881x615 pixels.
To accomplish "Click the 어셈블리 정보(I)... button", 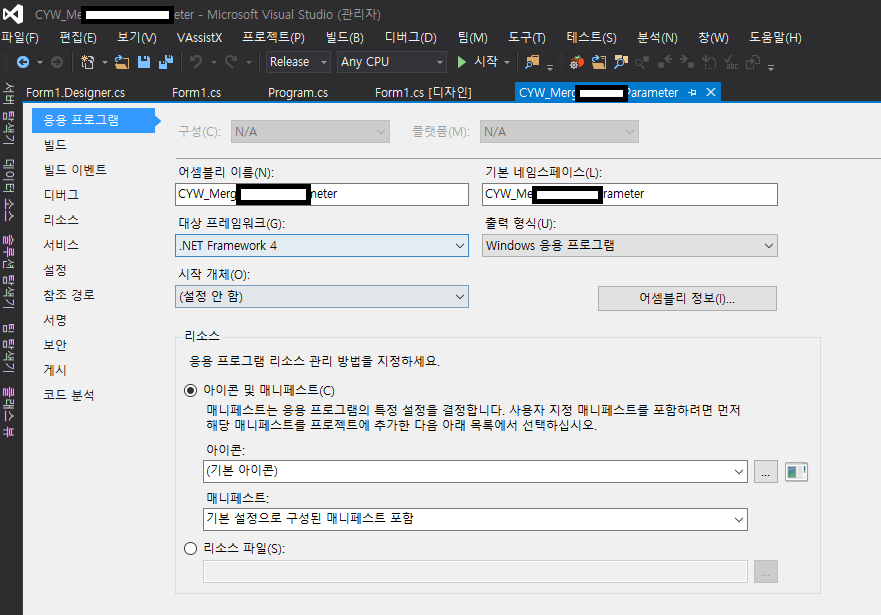I will coord(687,298).
